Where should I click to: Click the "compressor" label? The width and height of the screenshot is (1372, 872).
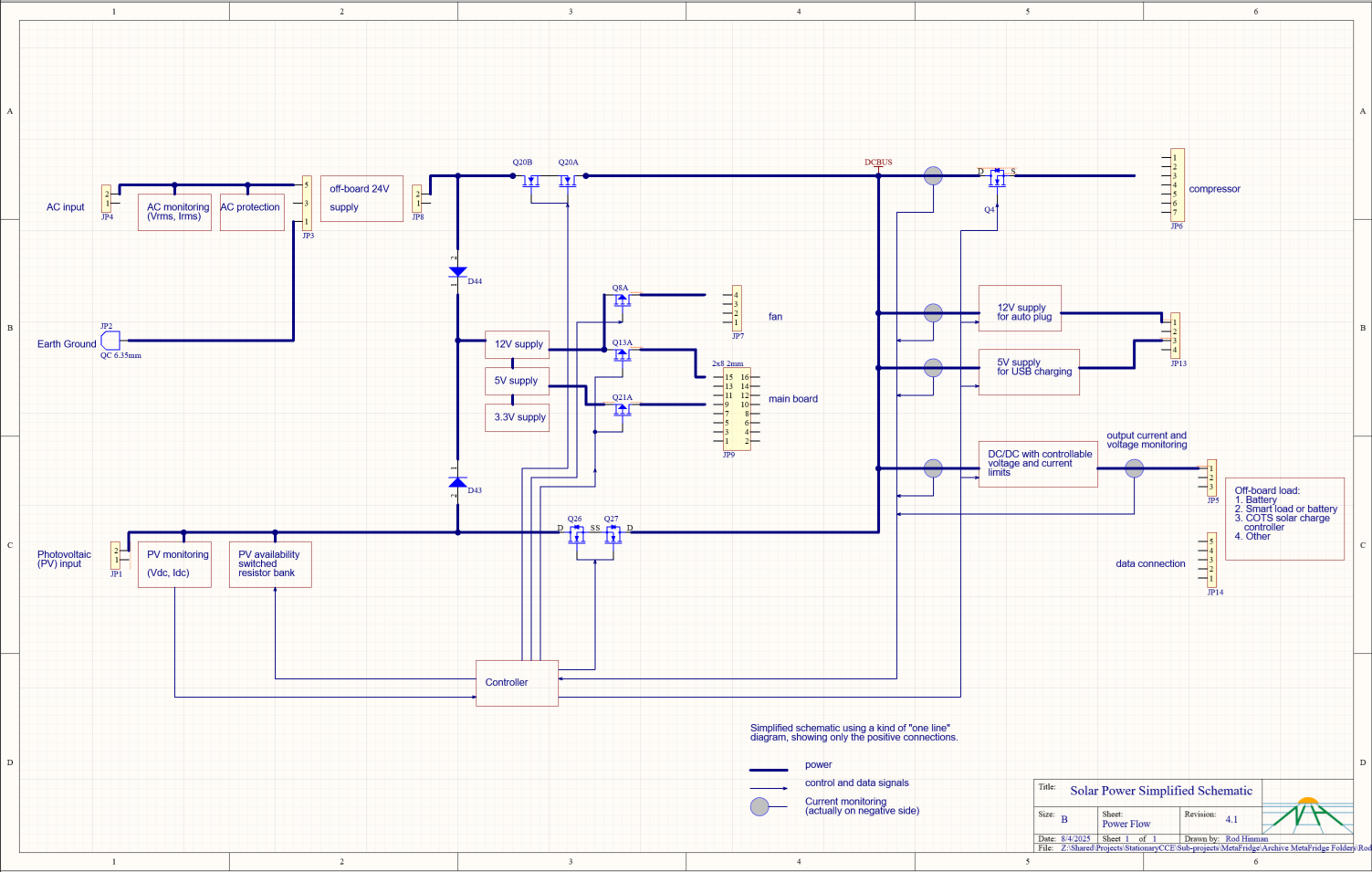tap(1214, 189)
